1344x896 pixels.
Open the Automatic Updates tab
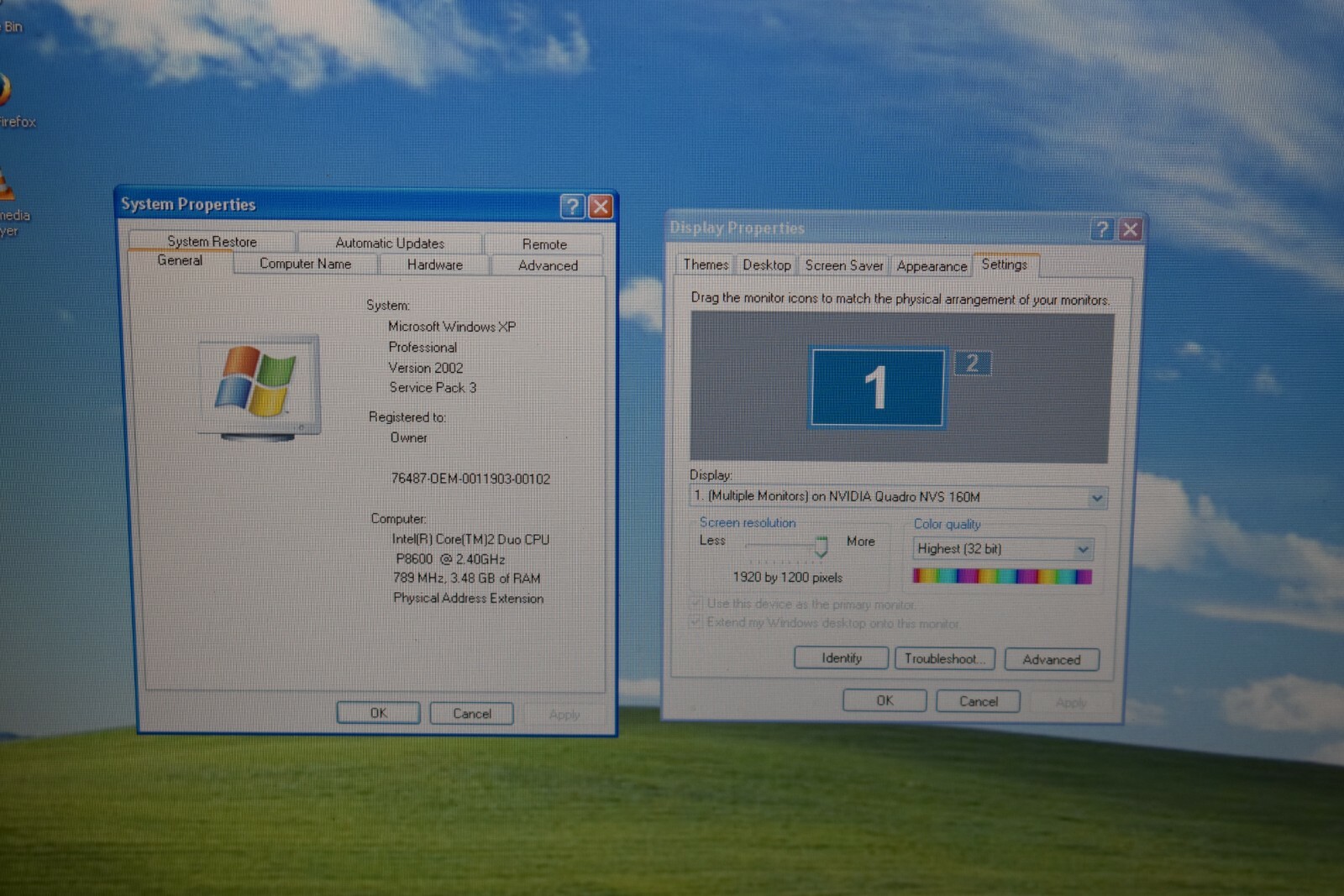point(390,243)
